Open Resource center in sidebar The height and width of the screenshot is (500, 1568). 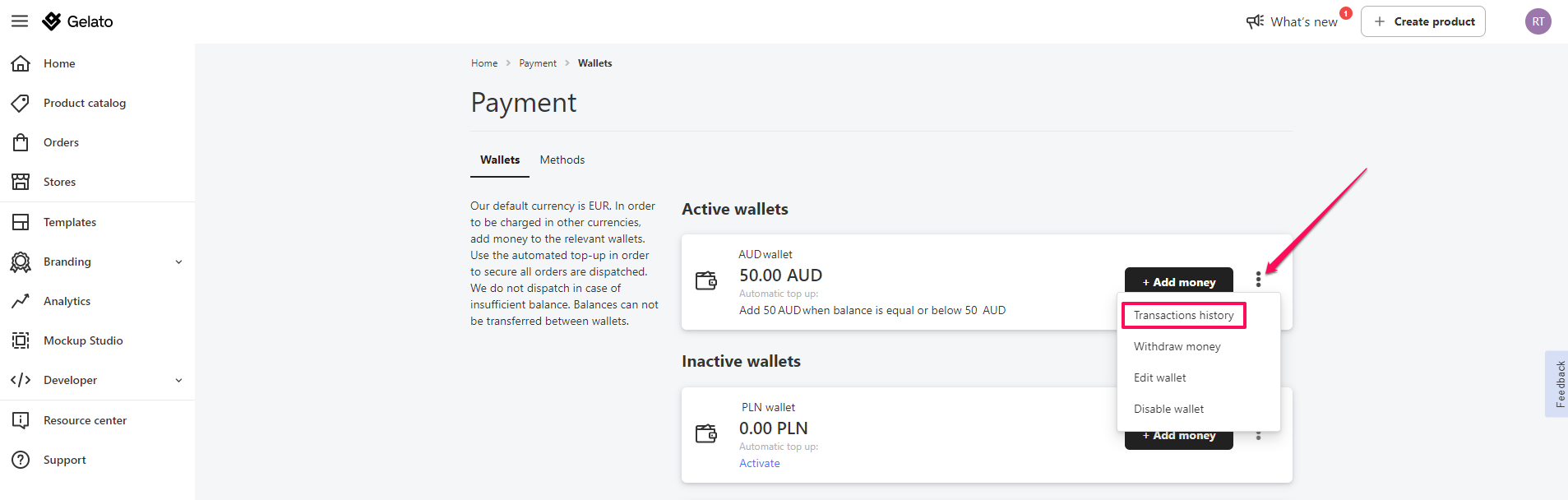tap(85, 420)
